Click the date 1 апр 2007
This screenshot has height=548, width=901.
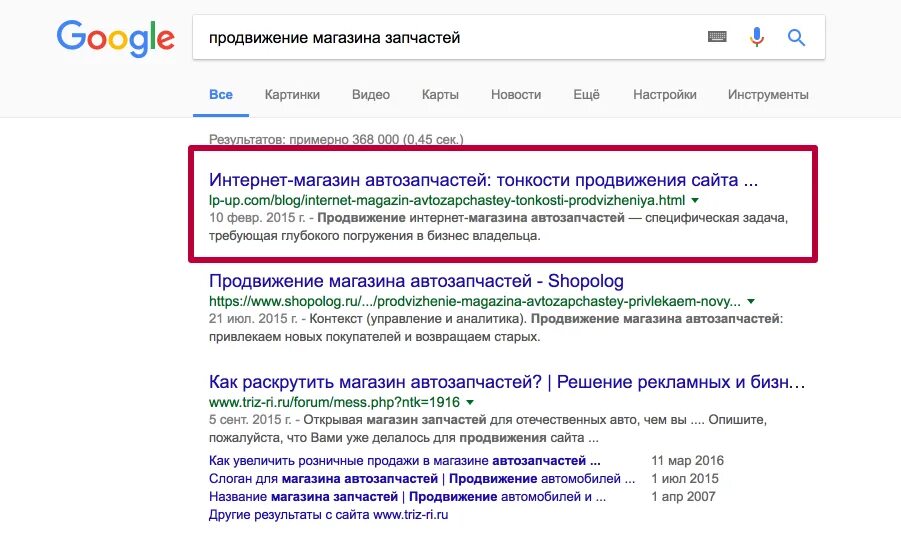pyautogui.click(x=683, y=496)
